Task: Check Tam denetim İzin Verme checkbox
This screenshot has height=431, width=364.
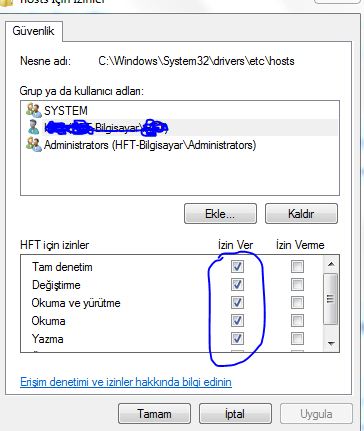Action: pyautogui.click(x=297, y=266)
